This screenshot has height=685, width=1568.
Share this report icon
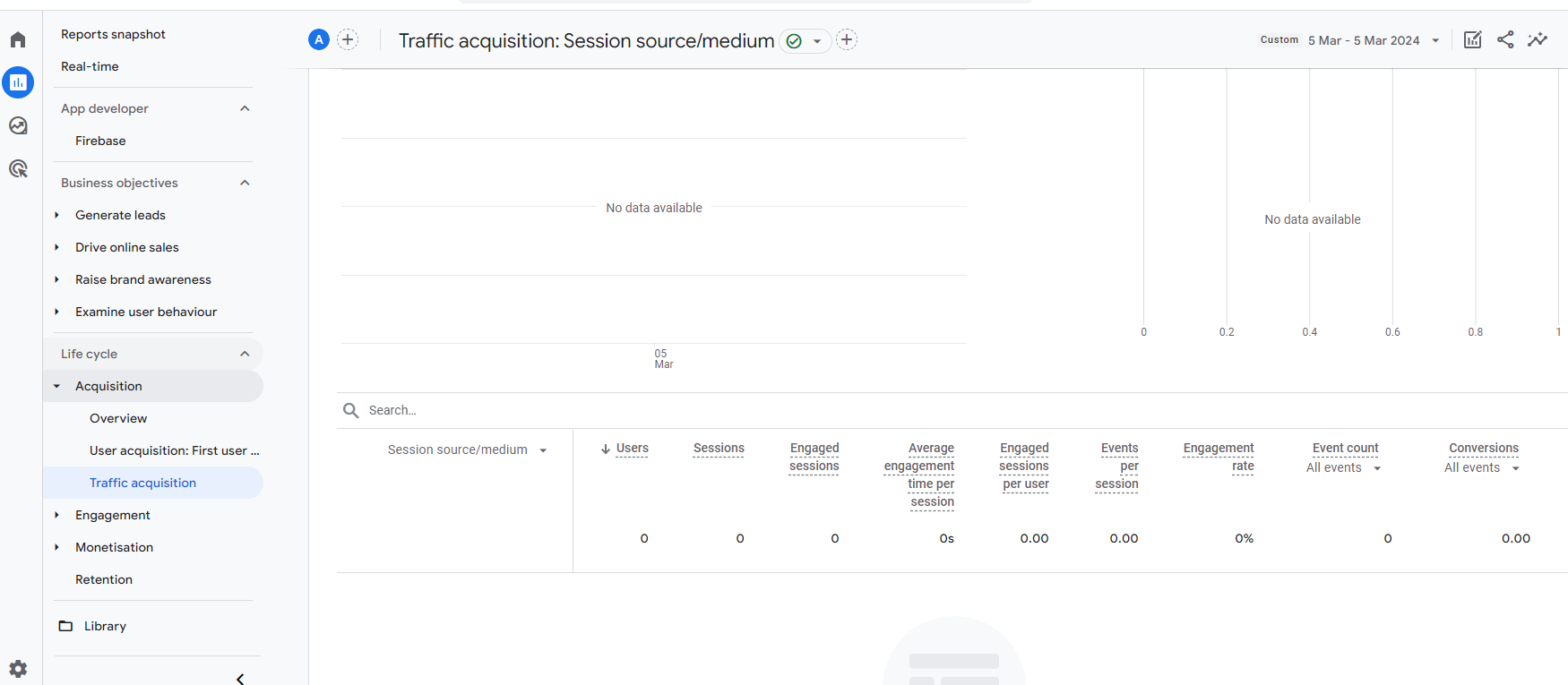(x=1505, y=40)
